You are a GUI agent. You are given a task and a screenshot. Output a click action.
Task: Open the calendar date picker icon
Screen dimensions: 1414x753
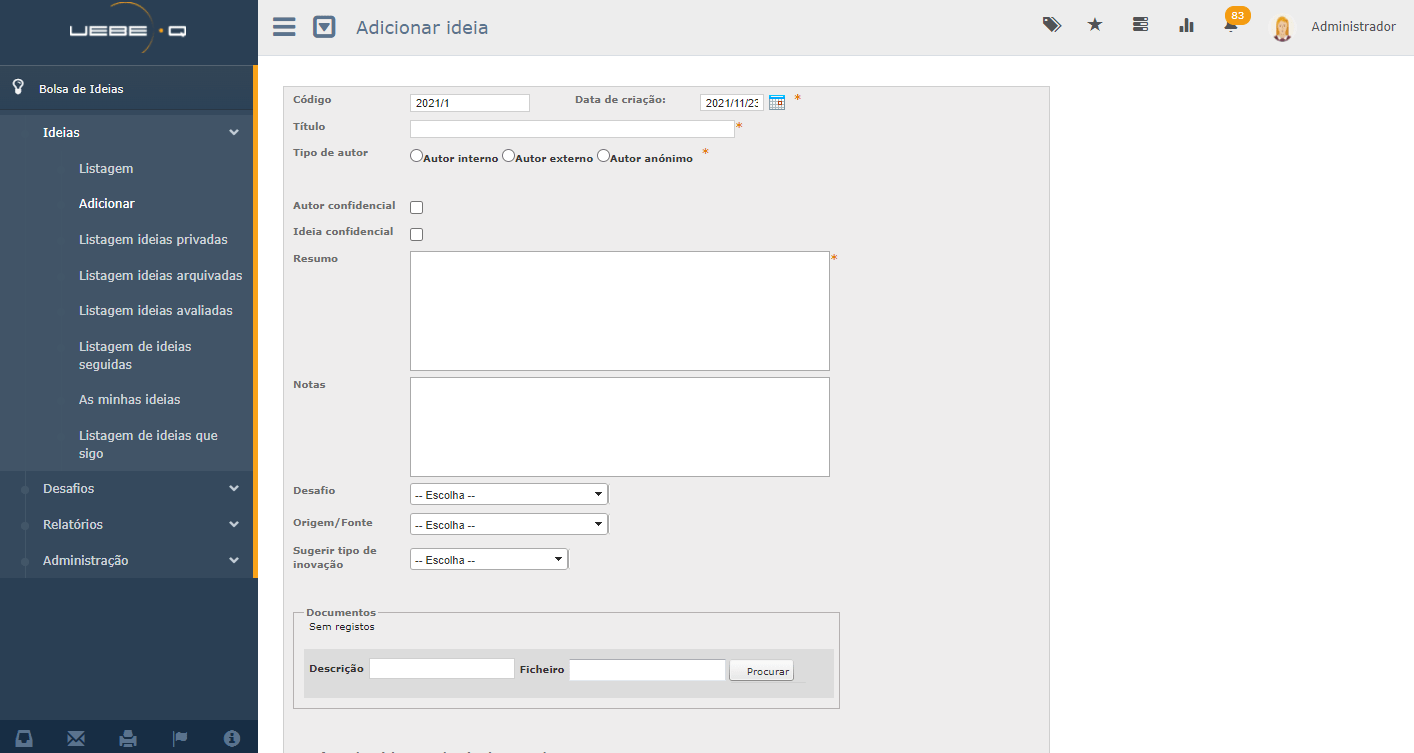pyautogui.click(x=777, y=102)
